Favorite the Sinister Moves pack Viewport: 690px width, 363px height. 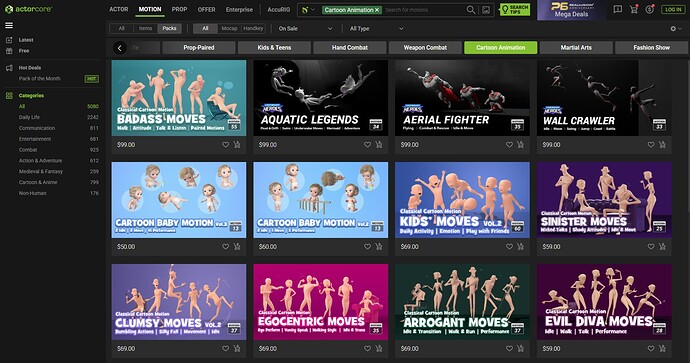(651, 247)
